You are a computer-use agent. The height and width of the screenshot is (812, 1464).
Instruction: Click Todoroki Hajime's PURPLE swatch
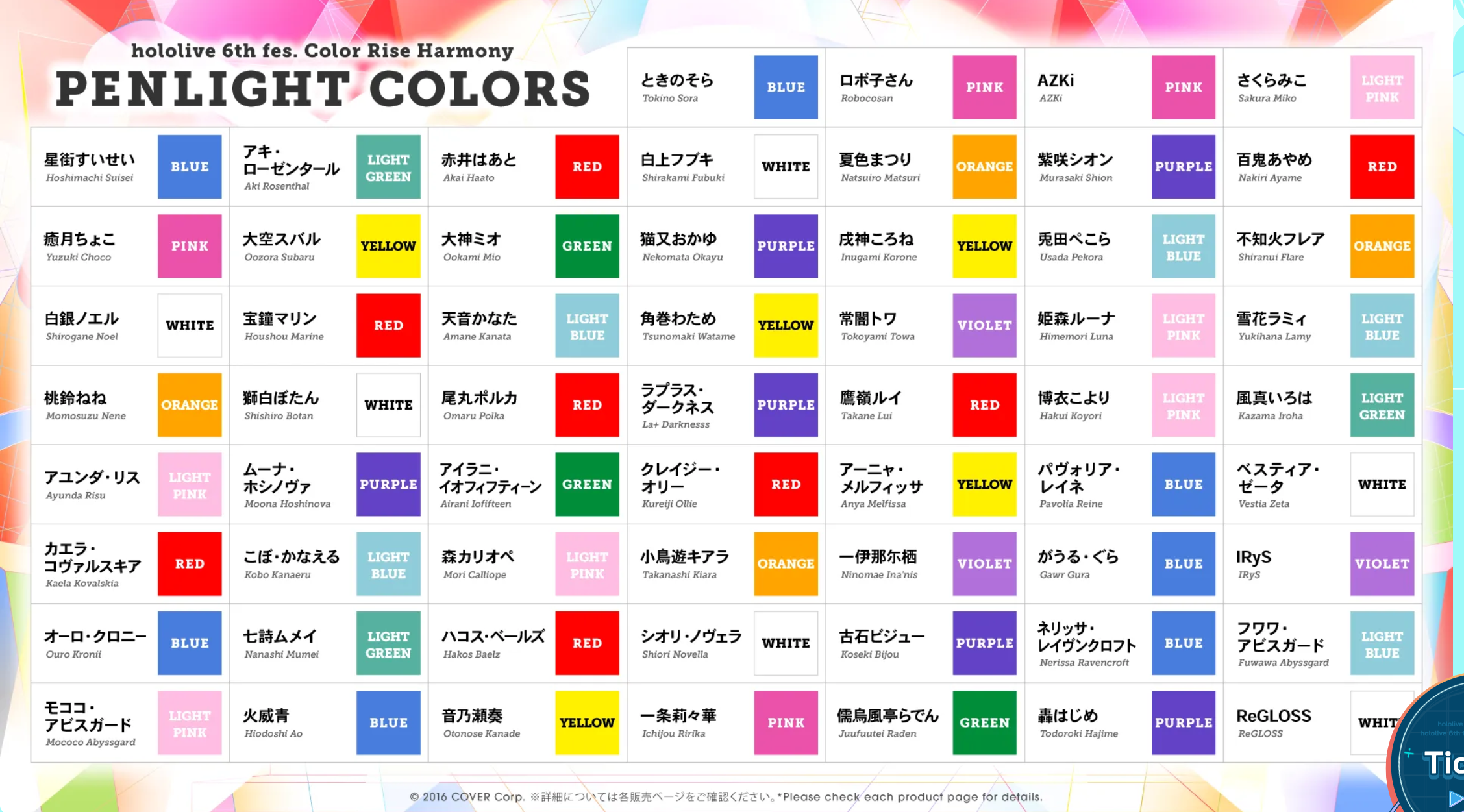[1183, 722]
